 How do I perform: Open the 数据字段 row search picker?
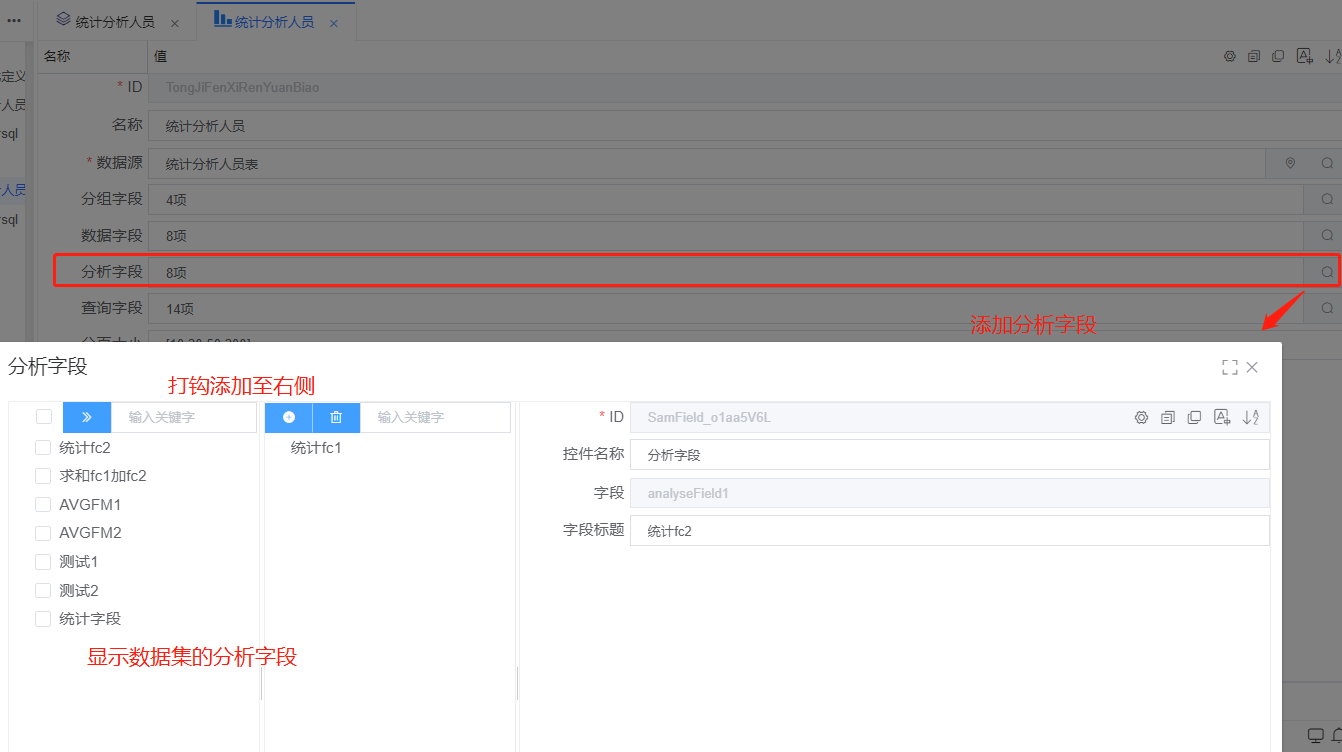1327,236
